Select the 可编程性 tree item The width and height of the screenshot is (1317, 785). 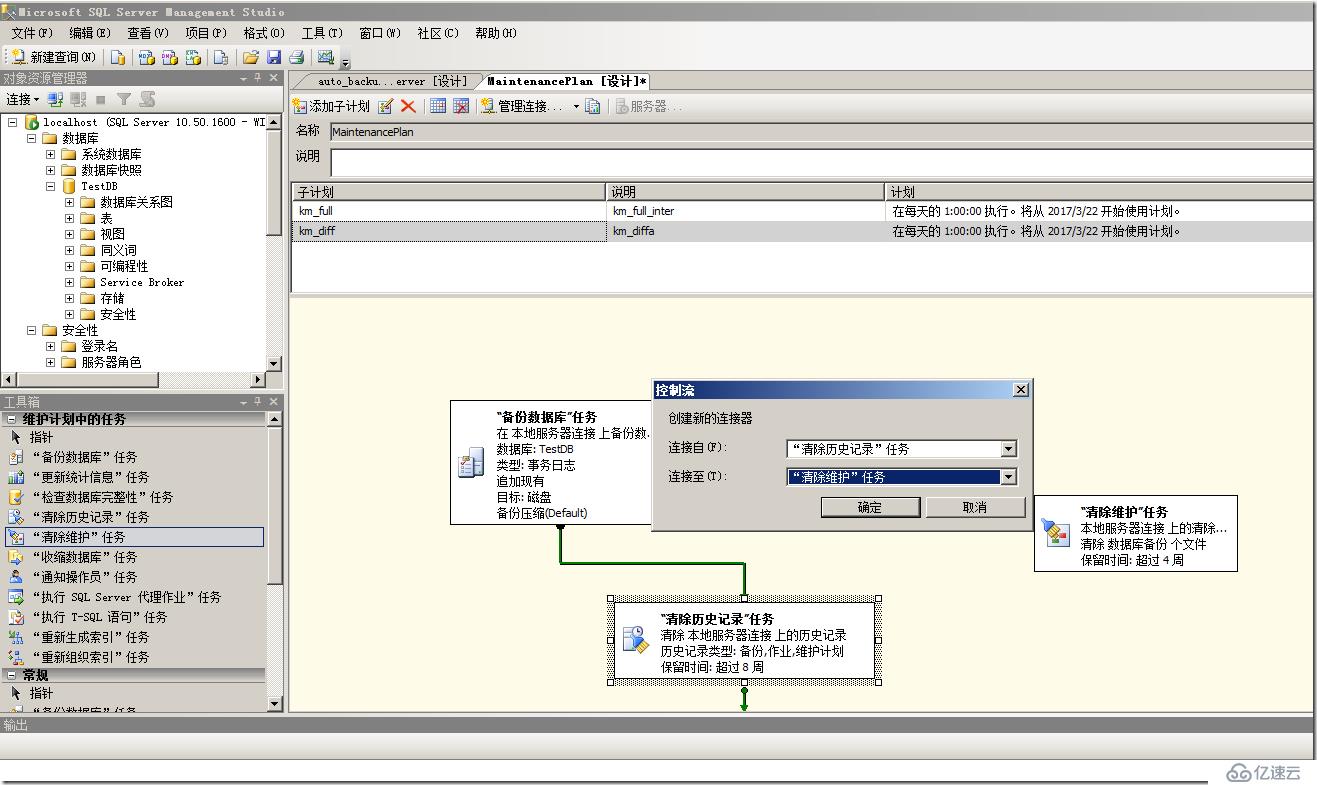[x=124, y=266]
